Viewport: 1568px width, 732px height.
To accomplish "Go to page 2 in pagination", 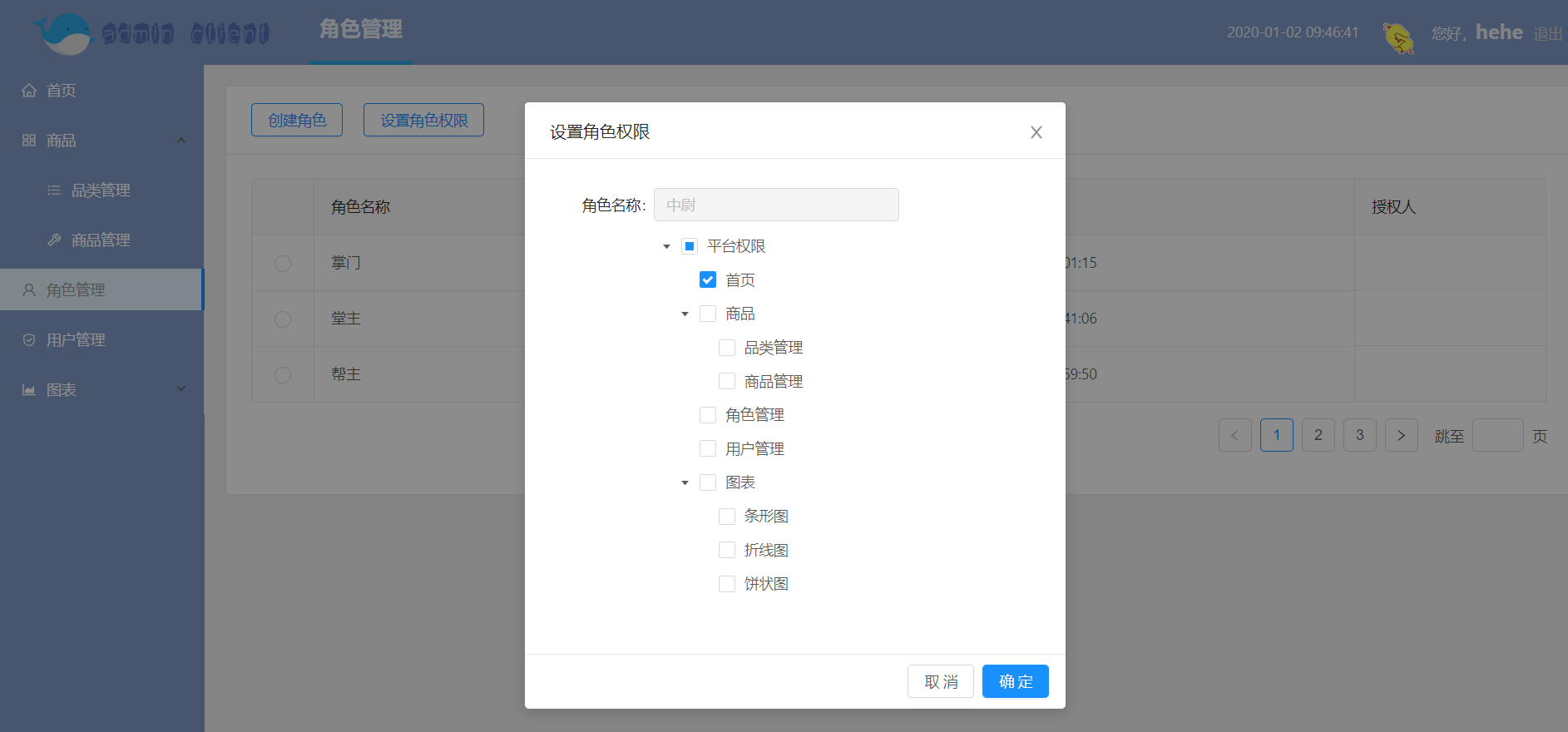I will 1318,435.
